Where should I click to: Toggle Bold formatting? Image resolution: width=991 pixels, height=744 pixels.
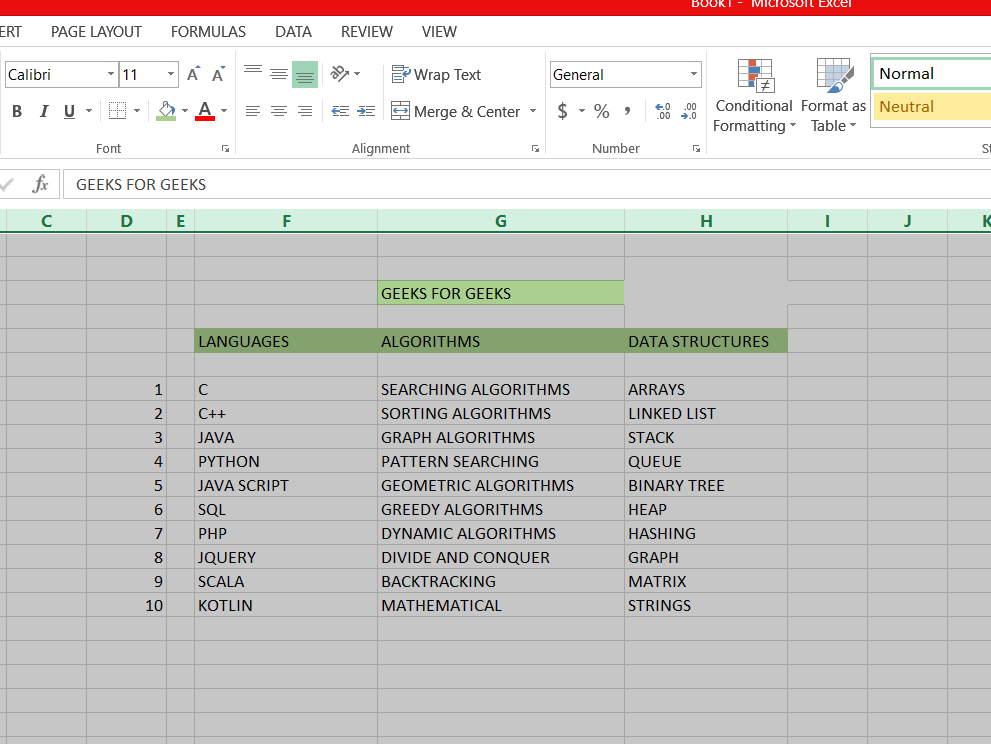pos(17,111)
